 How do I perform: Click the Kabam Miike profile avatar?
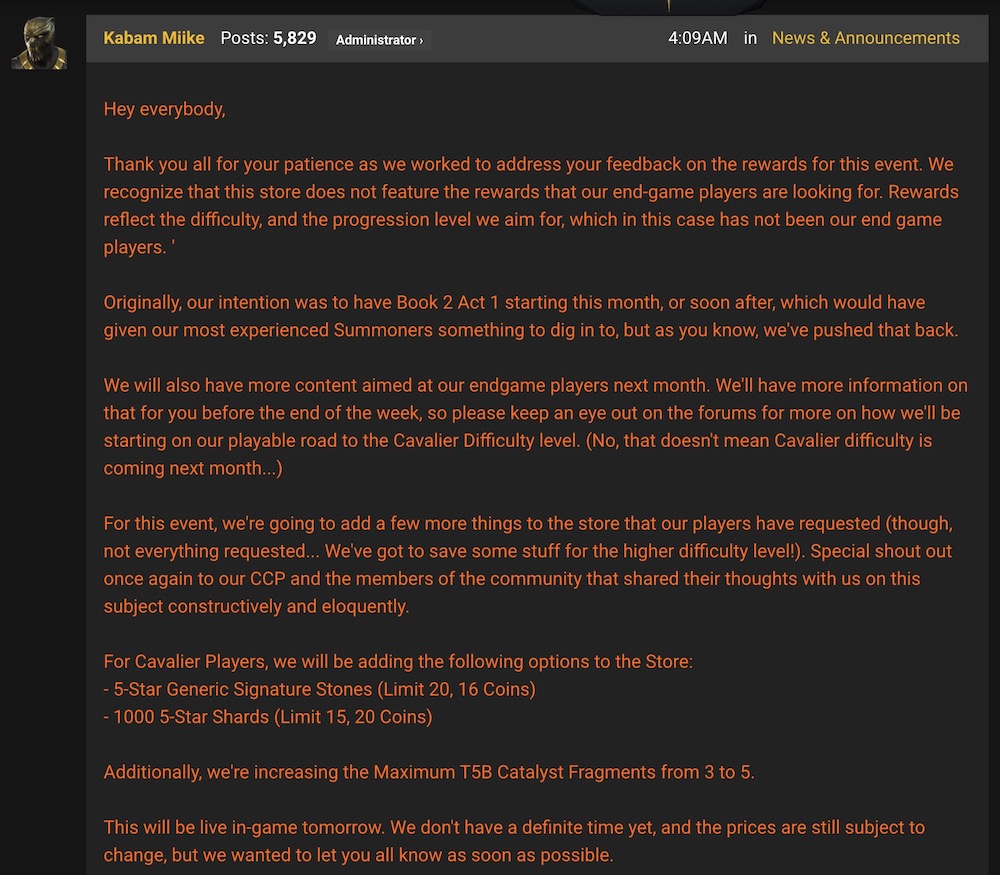[39, 42]
